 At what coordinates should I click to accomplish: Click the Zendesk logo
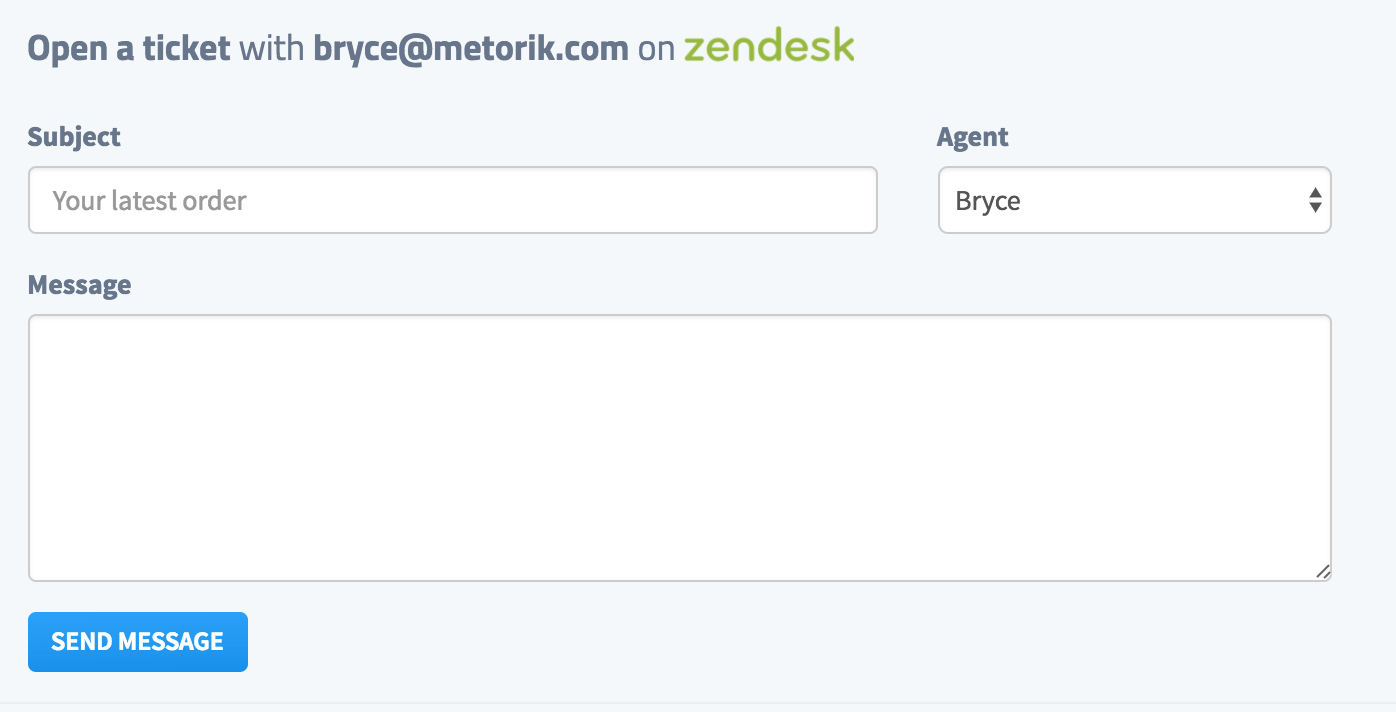click(x=769, y=47)
